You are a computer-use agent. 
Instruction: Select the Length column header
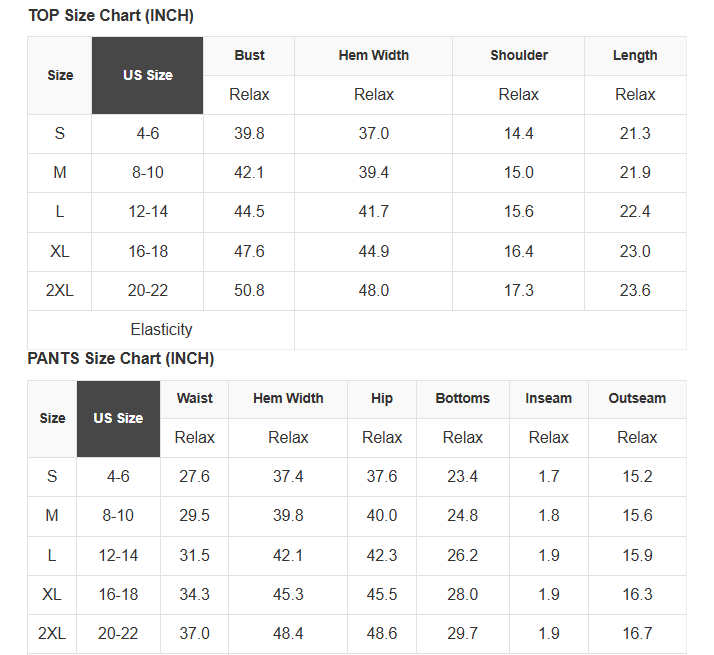coord(635,56)
